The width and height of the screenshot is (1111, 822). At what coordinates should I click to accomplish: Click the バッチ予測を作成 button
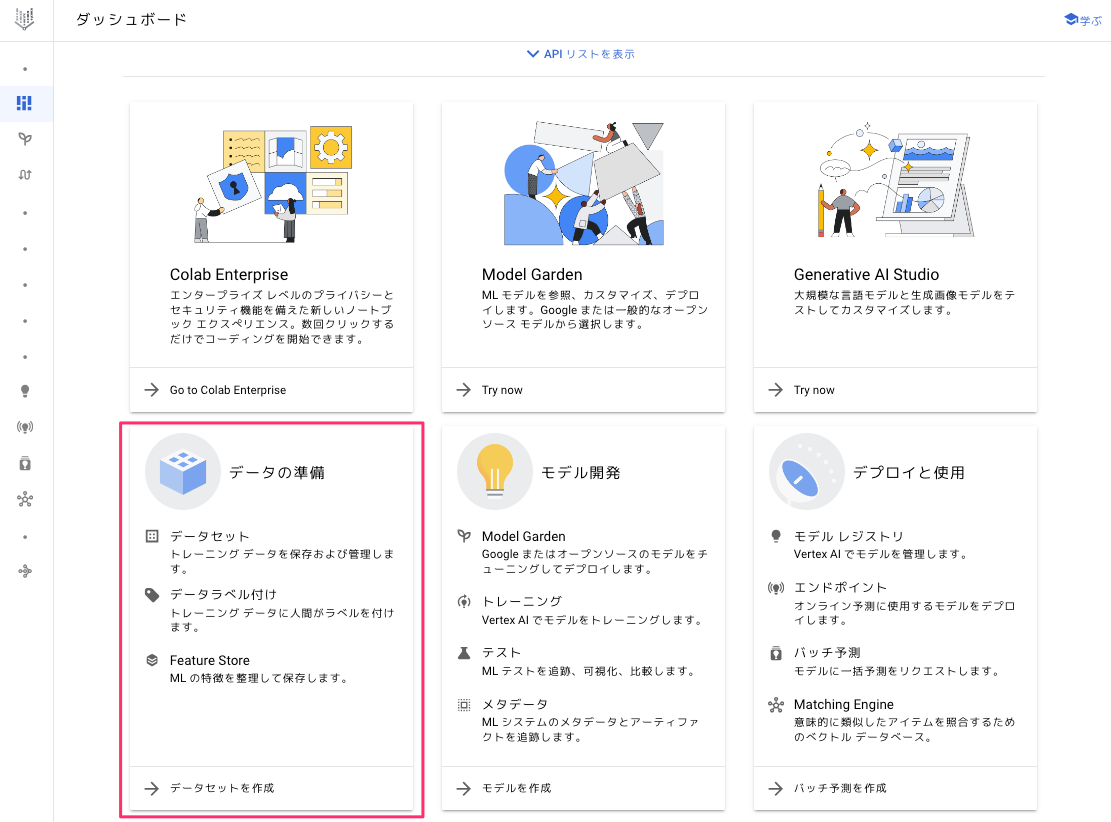pos(839,788)
